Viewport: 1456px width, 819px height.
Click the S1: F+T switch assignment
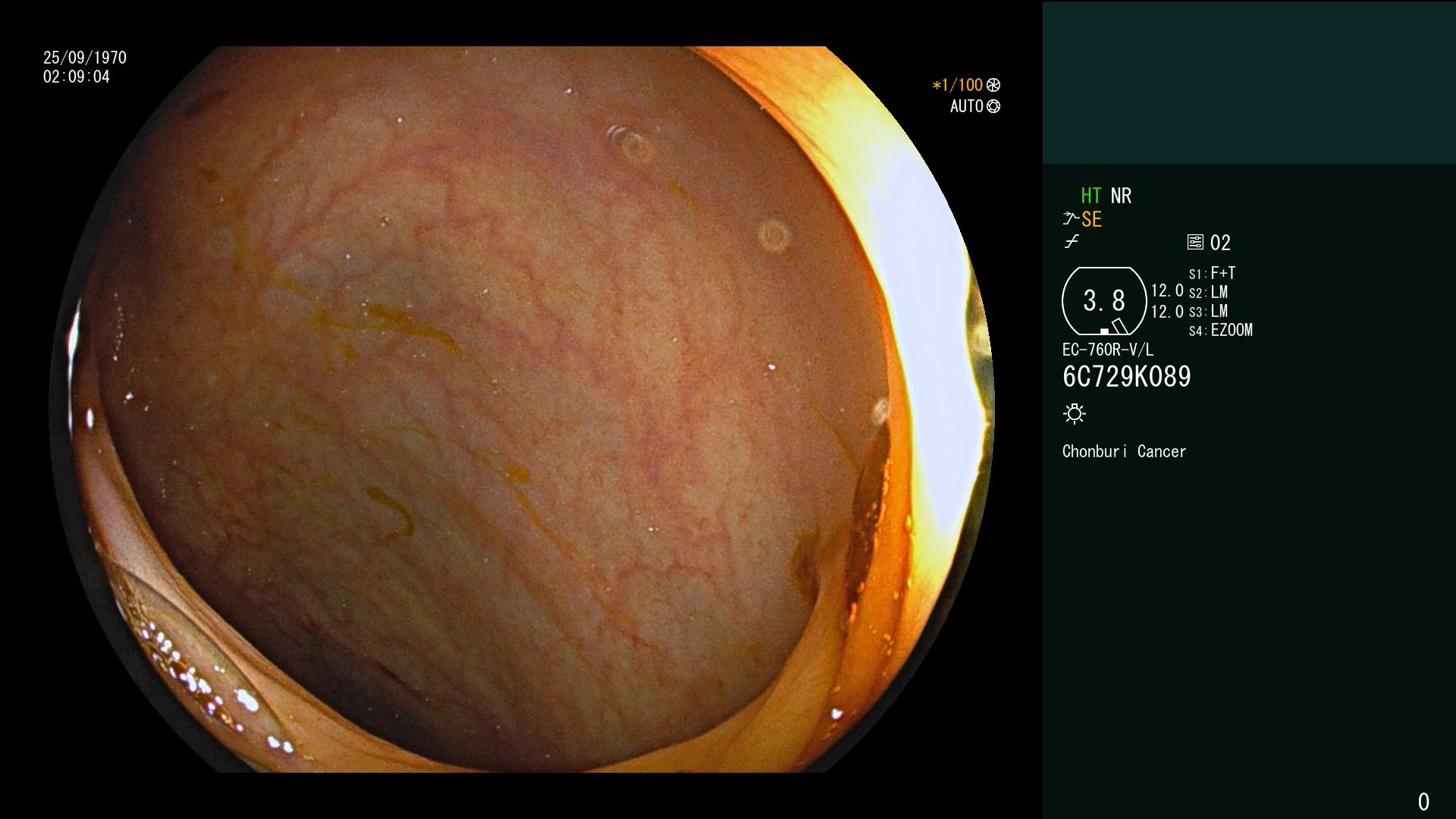1212,273
